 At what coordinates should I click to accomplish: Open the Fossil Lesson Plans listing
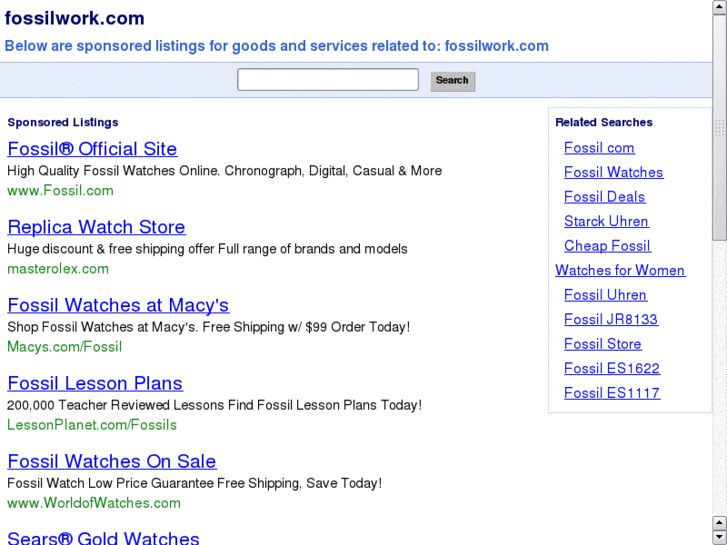[95, 383]
